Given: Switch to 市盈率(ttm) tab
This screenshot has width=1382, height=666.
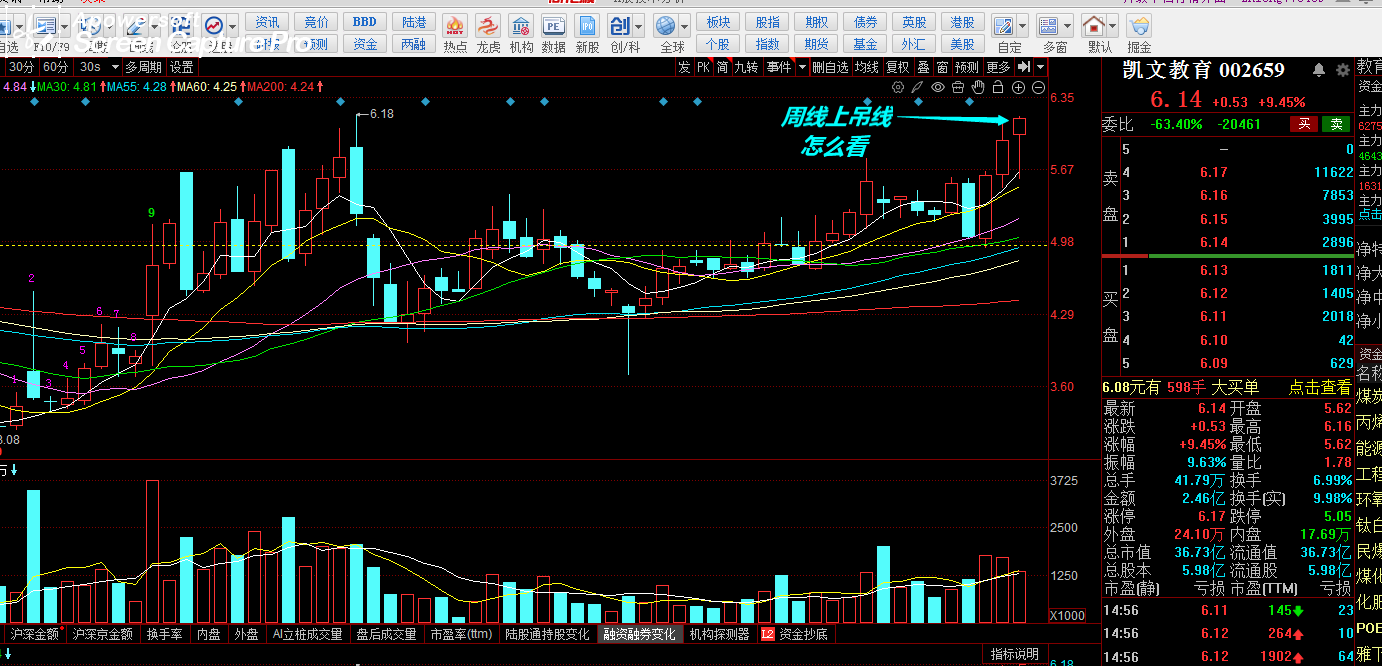Looking at the screenshot, I should coord(461,634).
